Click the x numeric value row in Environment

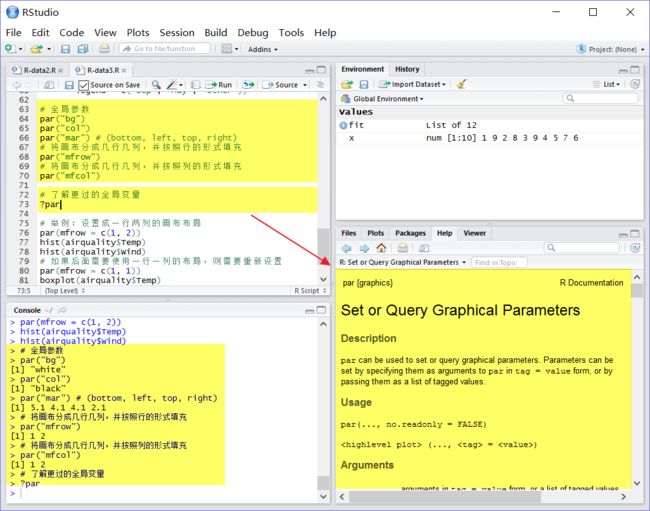(x=490, y=138)
